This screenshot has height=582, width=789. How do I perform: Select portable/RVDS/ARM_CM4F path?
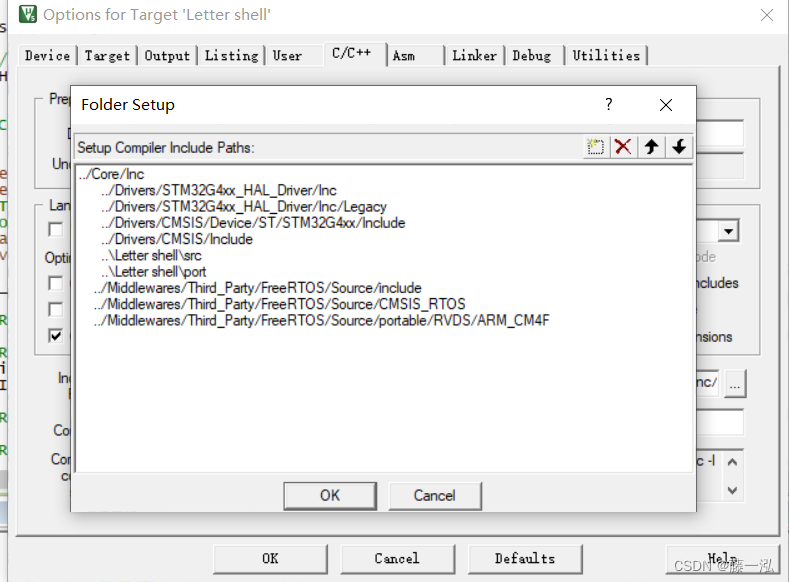coord(322,320)
